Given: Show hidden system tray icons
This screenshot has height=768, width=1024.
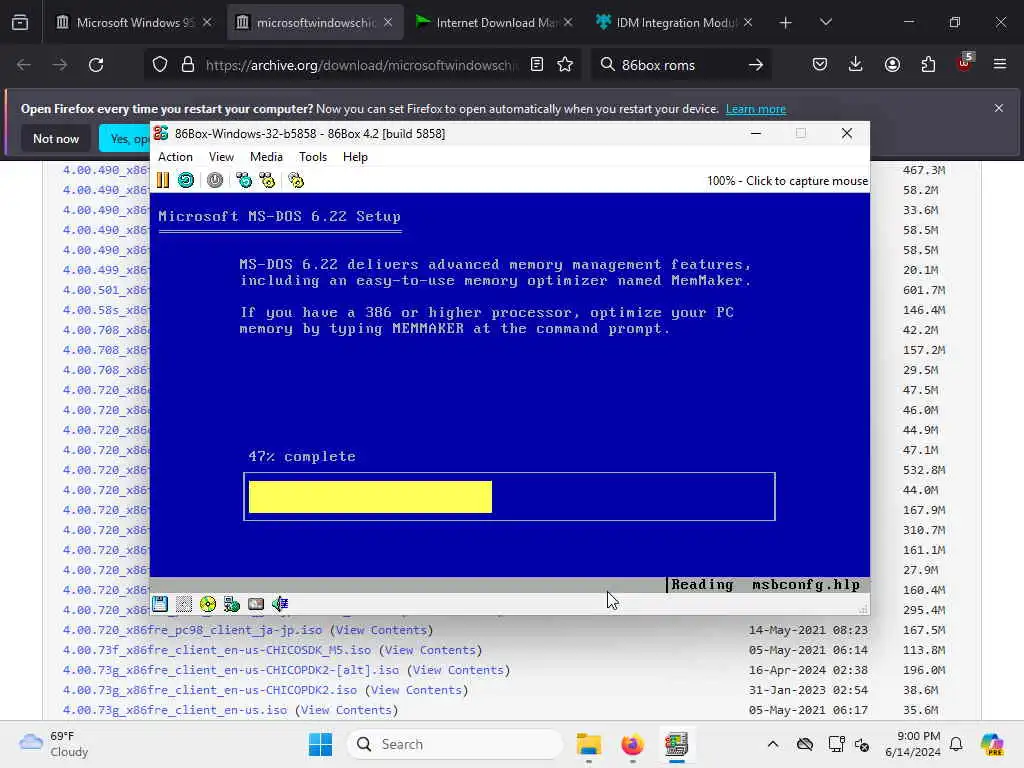Looking at the screenshot, I should 773,744.
